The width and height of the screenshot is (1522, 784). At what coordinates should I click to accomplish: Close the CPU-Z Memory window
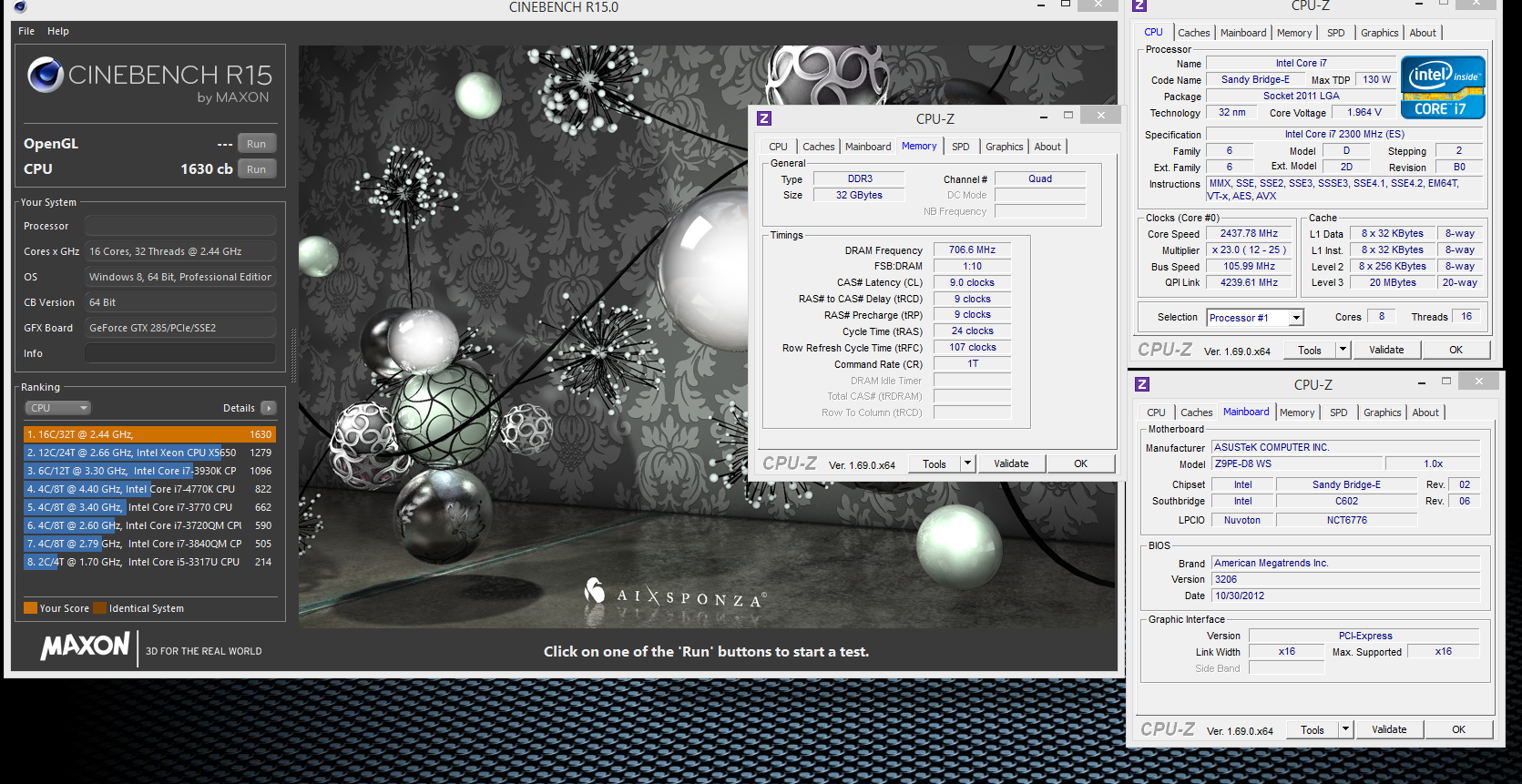click(1100, 116)
